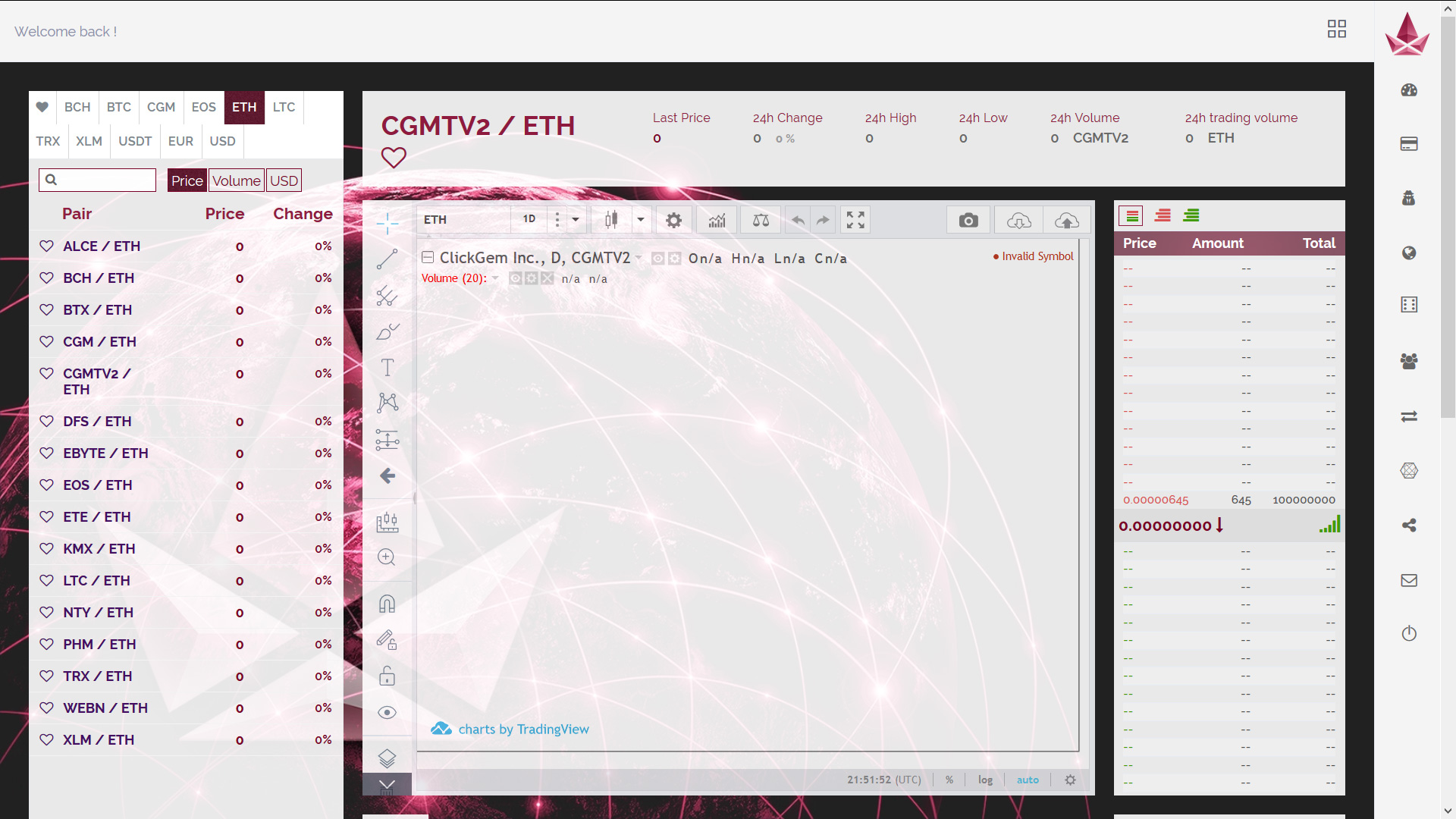Open the exchange arrows sidebar icon
Image resolution: width=1456 pixels, height=819 pixels.
click(x=1409, y=416)
